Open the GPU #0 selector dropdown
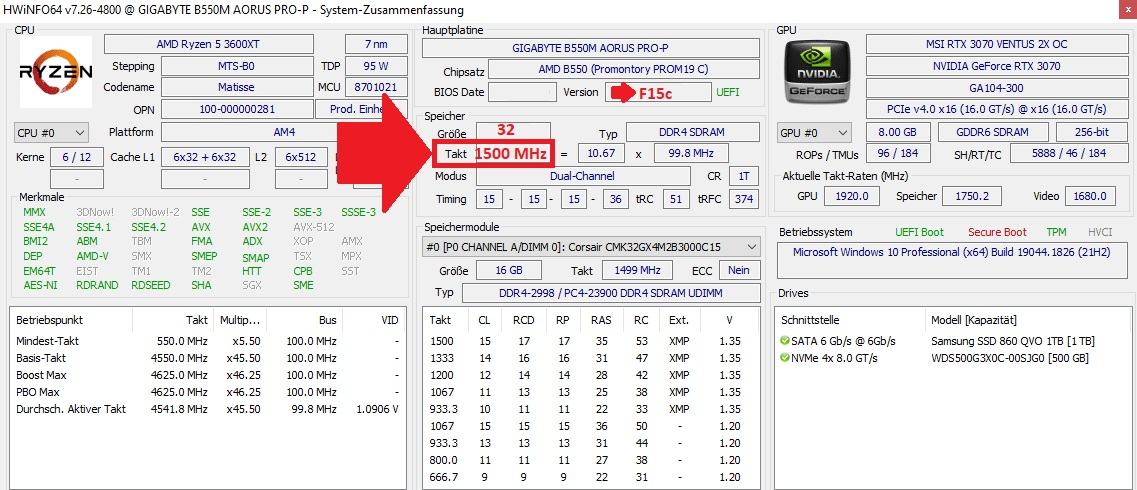The width and height of the screenshot is (1137, 490). 814,133
